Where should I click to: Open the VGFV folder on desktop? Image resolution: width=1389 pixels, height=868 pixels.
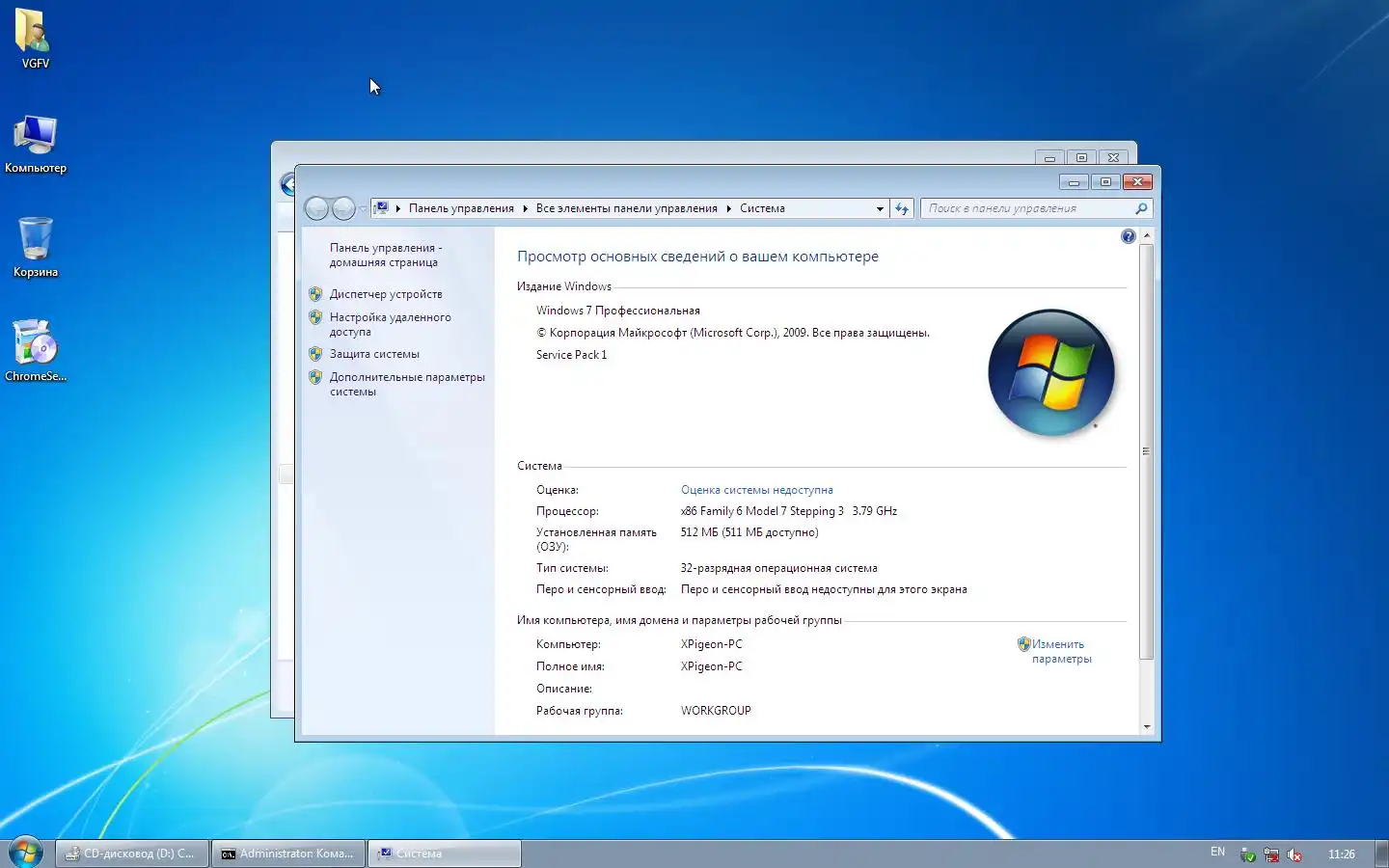point(35,39)
